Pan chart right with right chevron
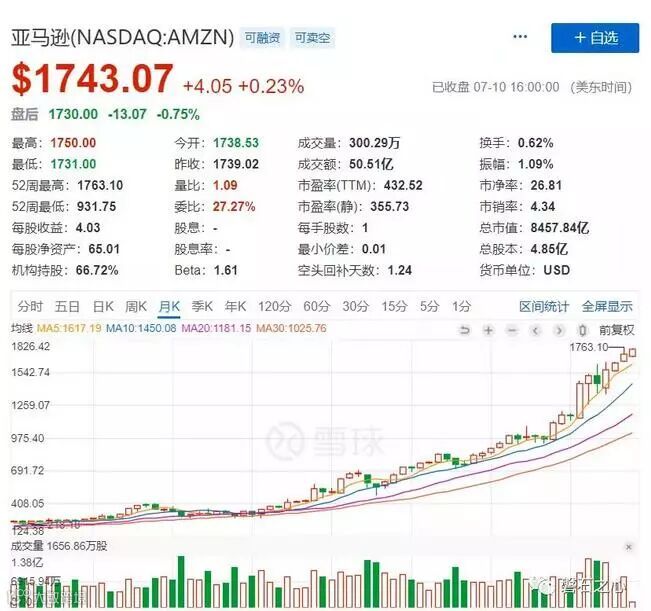The image size is (651, 611). (x=559, y=330)
